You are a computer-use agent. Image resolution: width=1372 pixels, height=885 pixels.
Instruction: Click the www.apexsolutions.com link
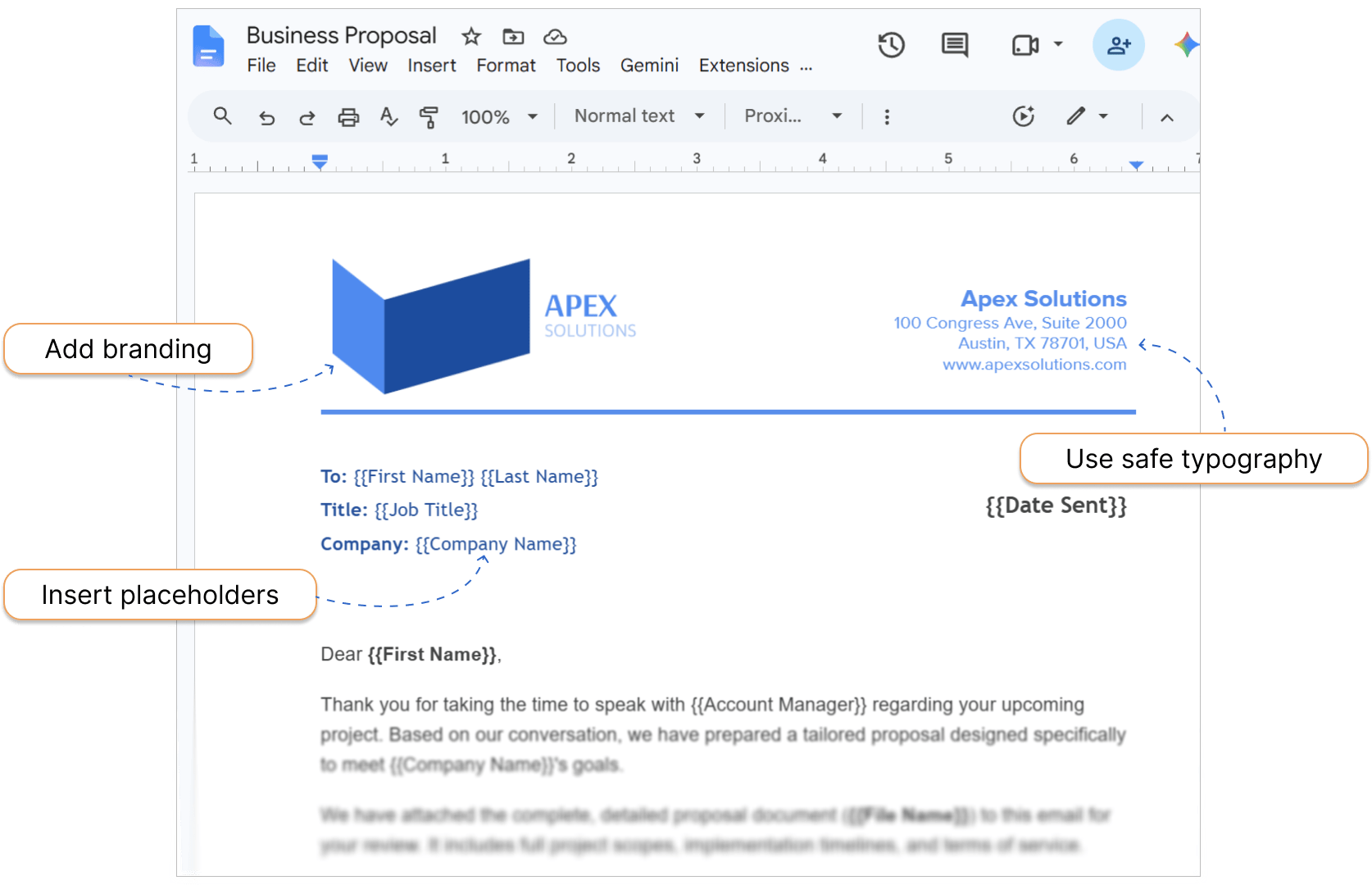coord(1034,365)
